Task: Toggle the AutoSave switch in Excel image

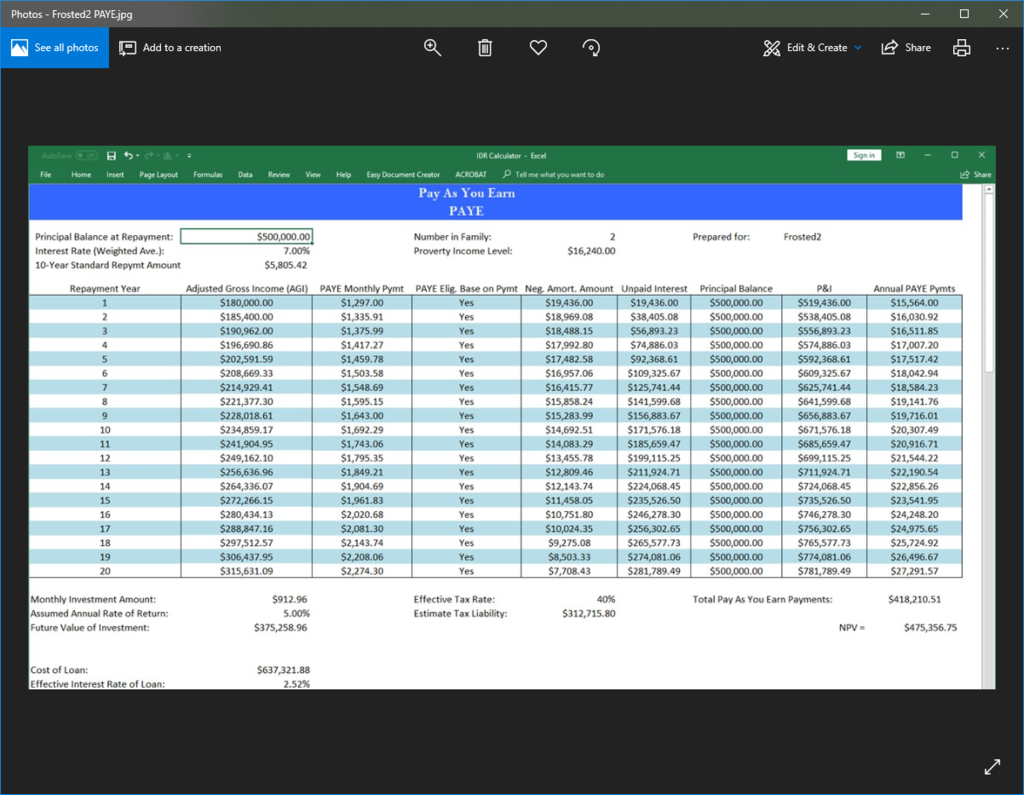Action: pyautogui.click(x=86, y=155)
